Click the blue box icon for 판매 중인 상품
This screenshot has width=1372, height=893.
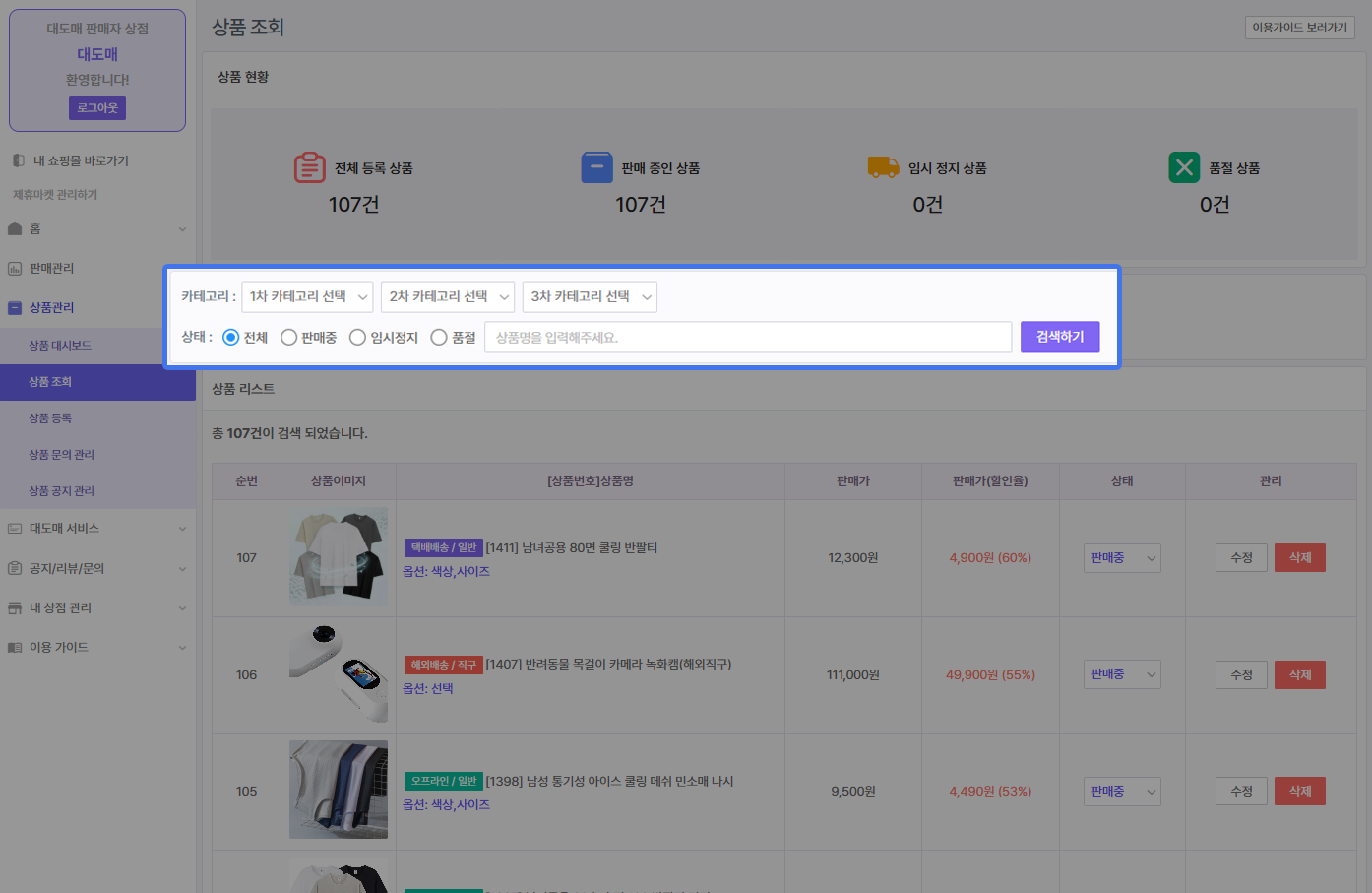pos(596,167)
